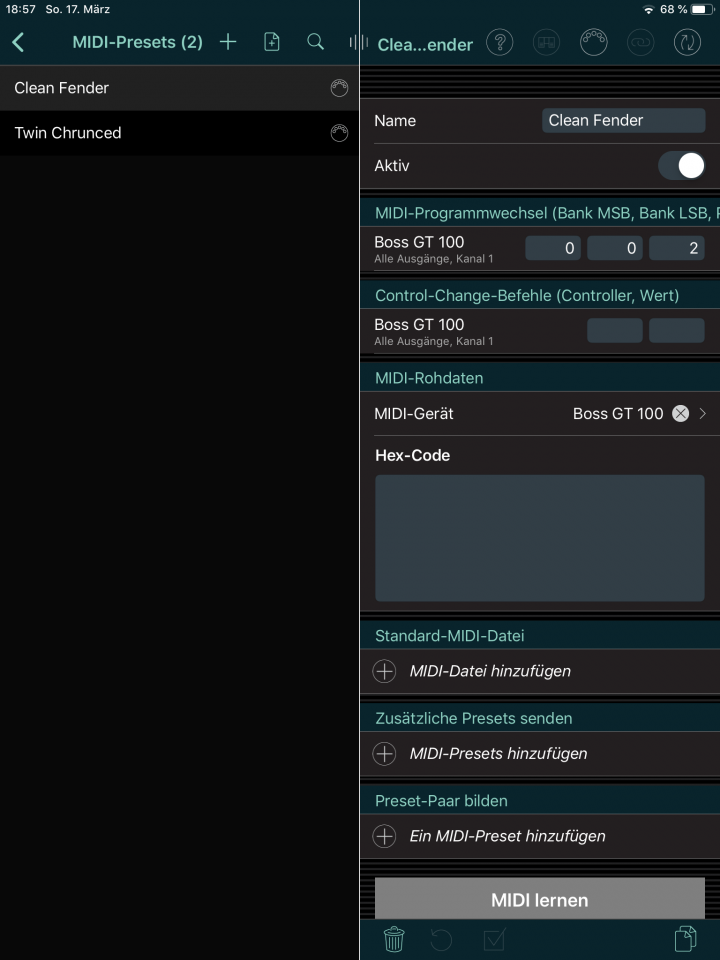Tap the MIDI-Rohdaten section header
720x960 pixels.
point(429,378)
